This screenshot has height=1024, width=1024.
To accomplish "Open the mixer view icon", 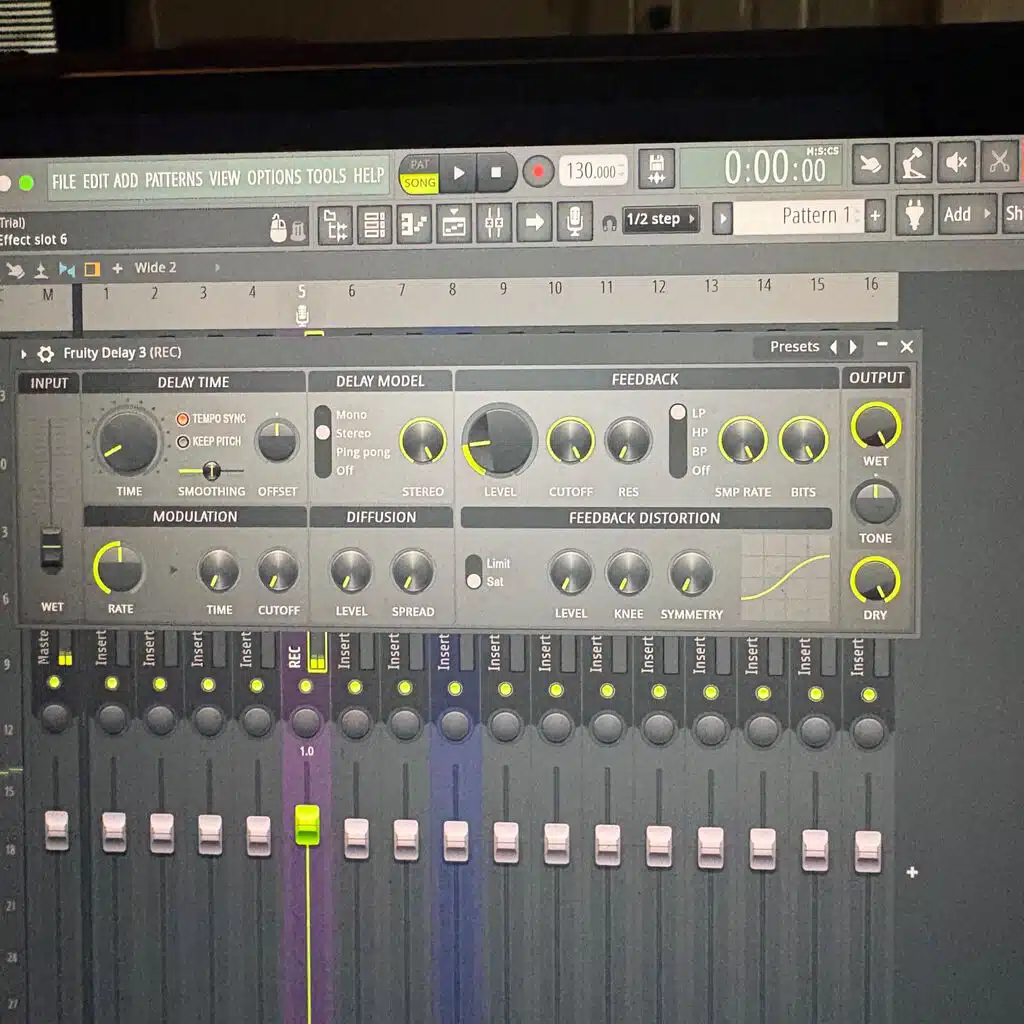I will click(494, 223).
